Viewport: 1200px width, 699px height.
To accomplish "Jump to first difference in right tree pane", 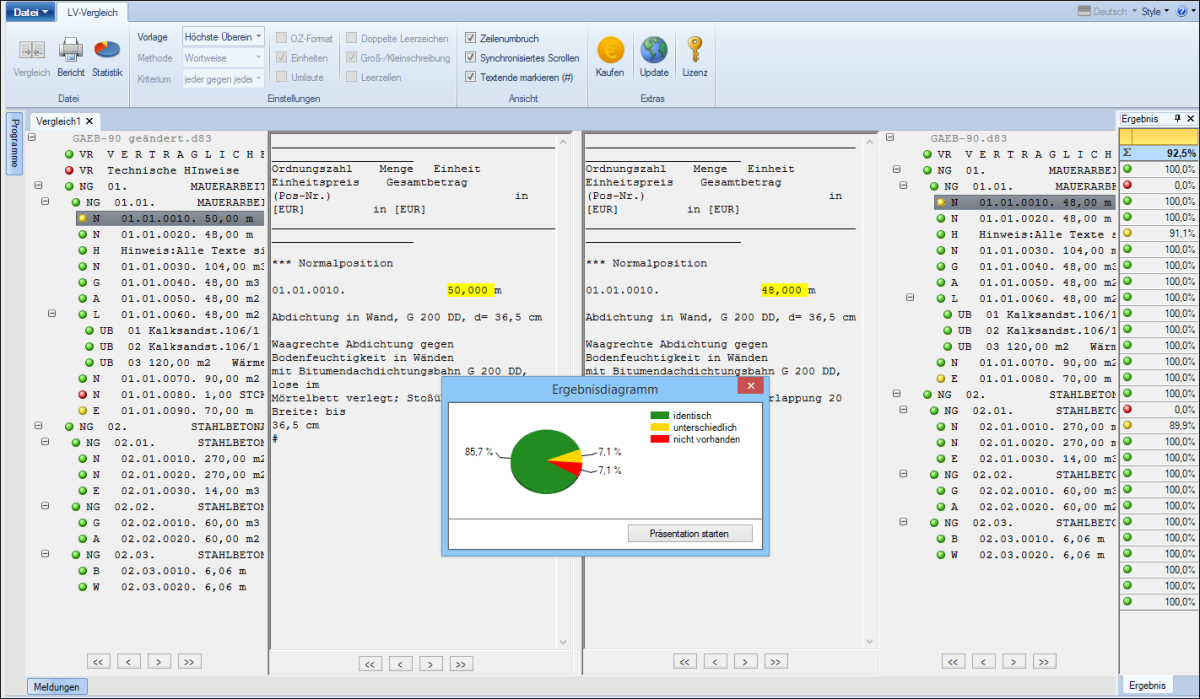I will [x=953, y=661].
